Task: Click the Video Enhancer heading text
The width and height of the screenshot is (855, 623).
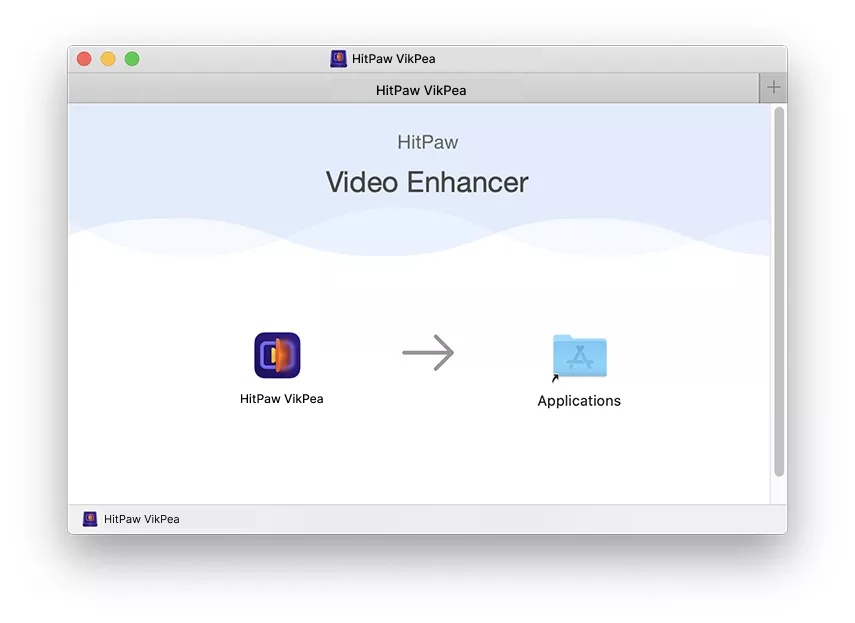Action: [x=427, y=182]
